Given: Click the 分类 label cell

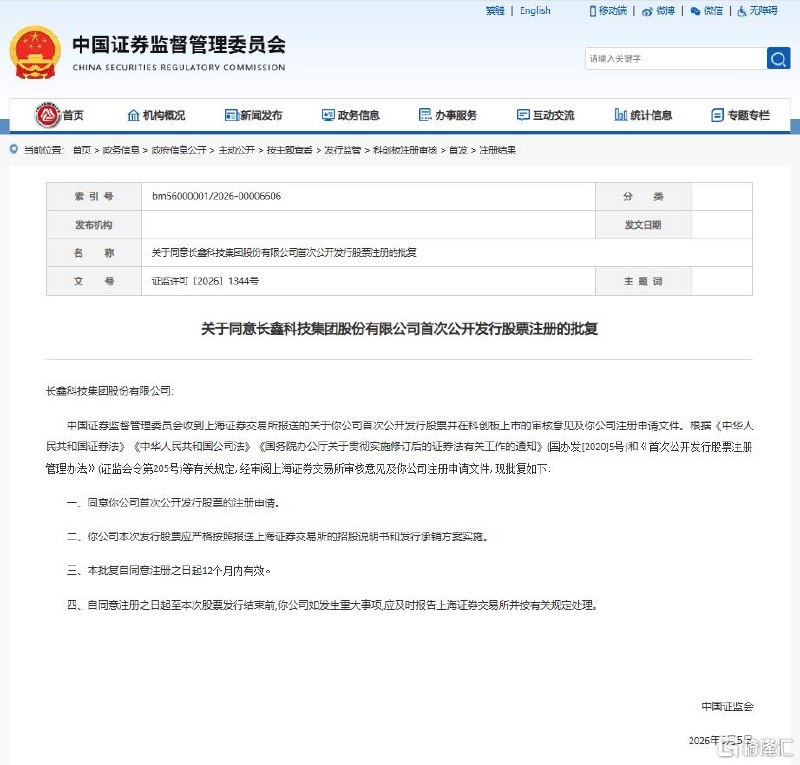Looking at the screenshot, I should point(643,196).
